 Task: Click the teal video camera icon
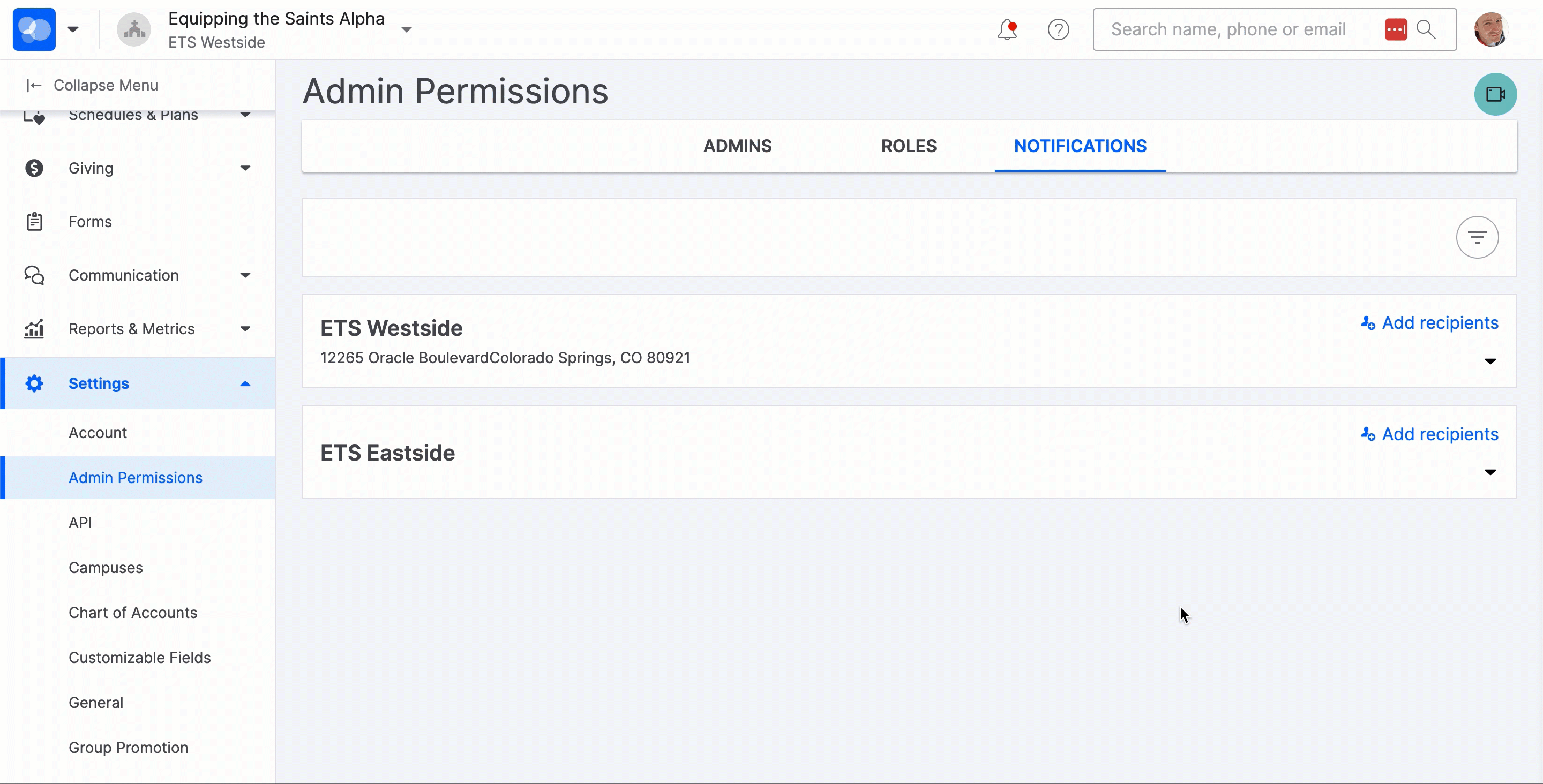1495,94
